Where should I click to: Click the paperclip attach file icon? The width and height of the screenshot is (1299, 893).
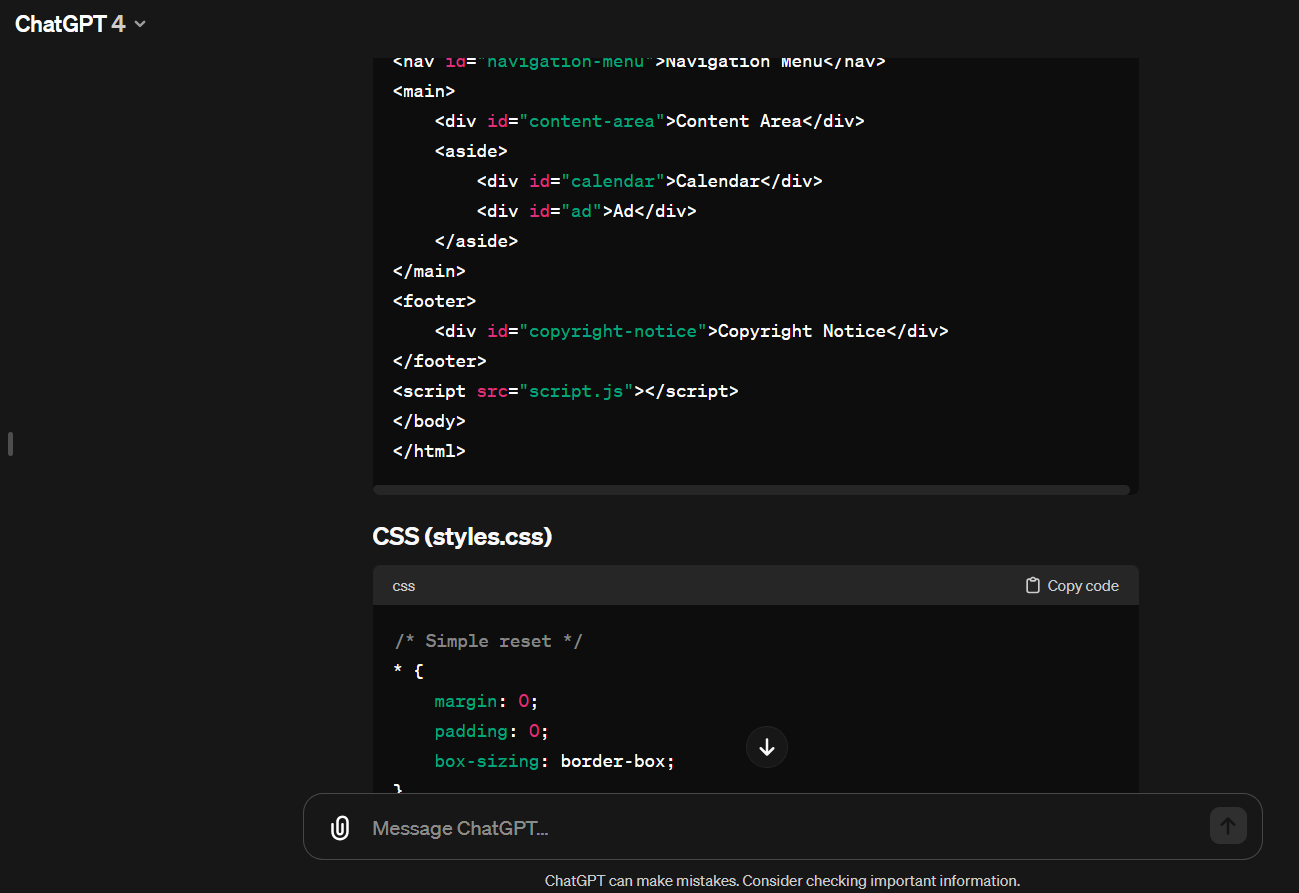(x=340, y=828)
